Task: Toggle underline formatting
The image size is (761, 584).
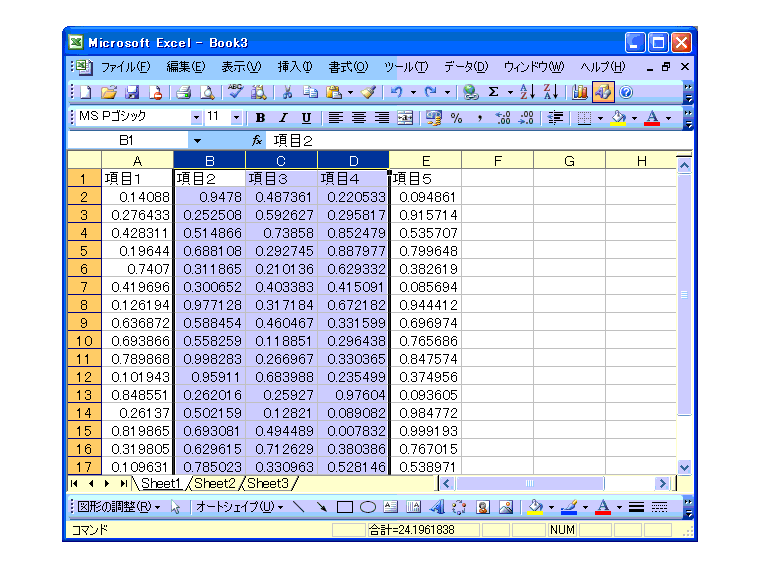Action: tap(306, 118)
